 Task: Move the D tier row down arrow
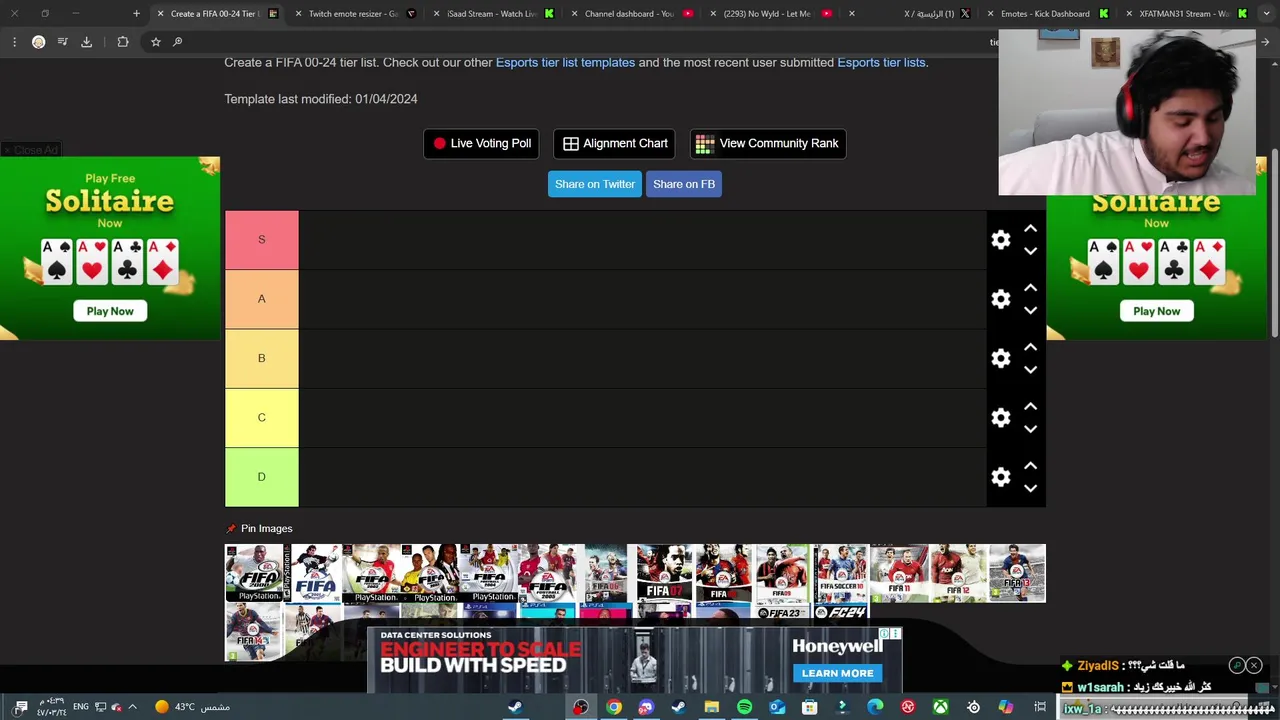click(1030, 488)
